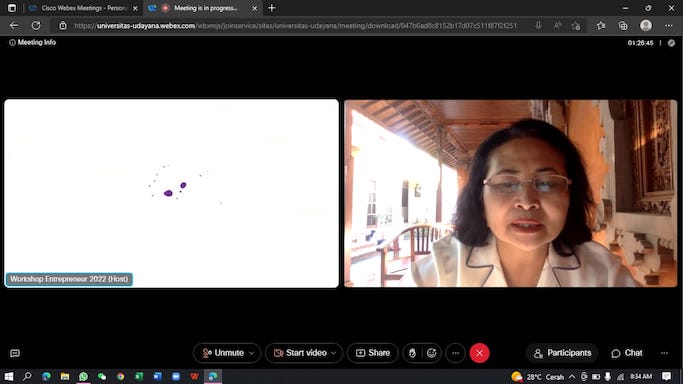The width and height of the screenshot is (683, 384).
Task: Open a new browser tab
Action: pos(271,8)
